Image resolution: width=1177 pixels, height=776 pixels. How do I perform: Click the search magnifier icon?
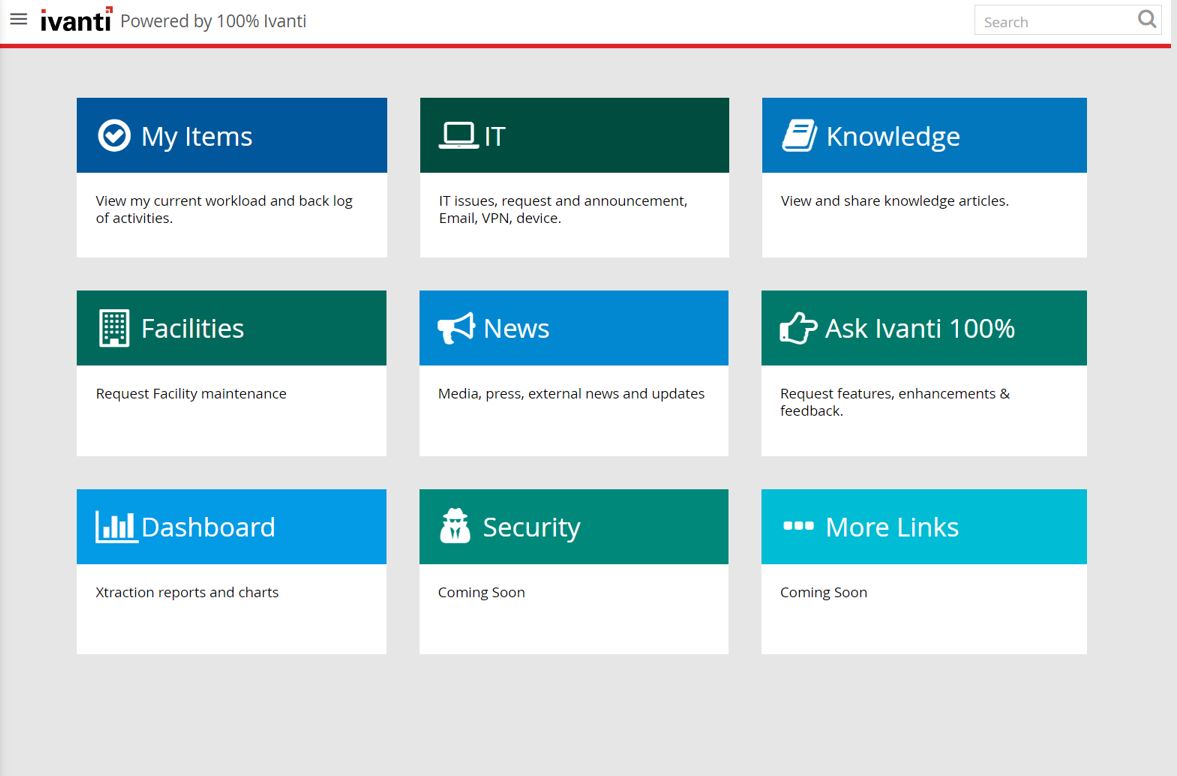pos(1146,19)
